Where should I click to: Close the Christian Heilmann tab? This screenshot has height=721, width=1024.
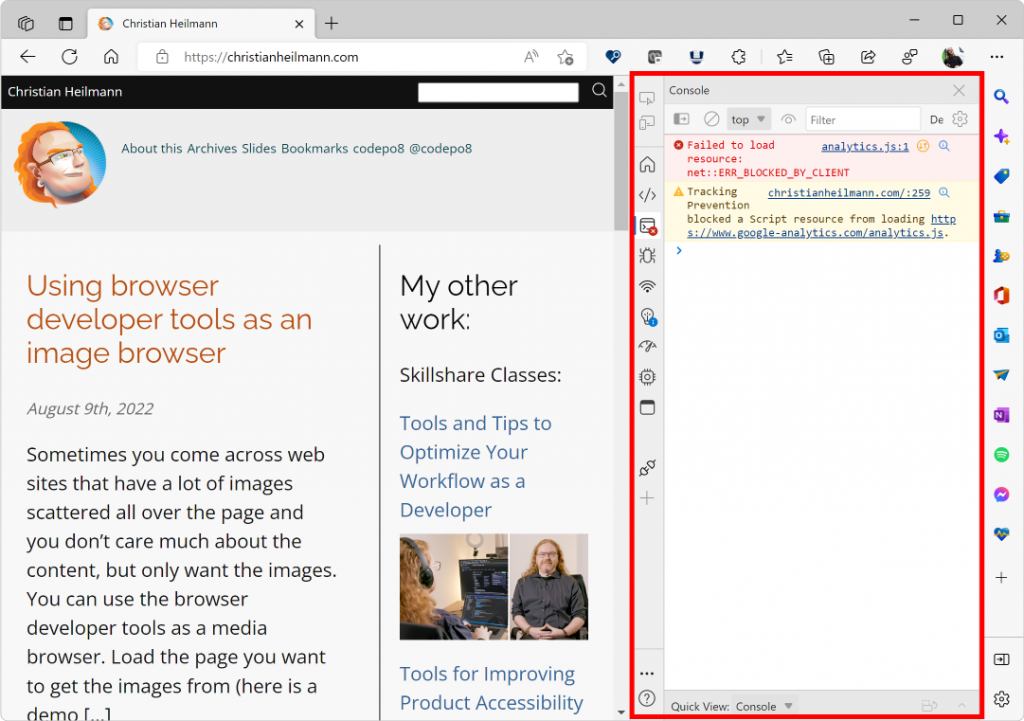pyautogui.click(x=299, y=24)
